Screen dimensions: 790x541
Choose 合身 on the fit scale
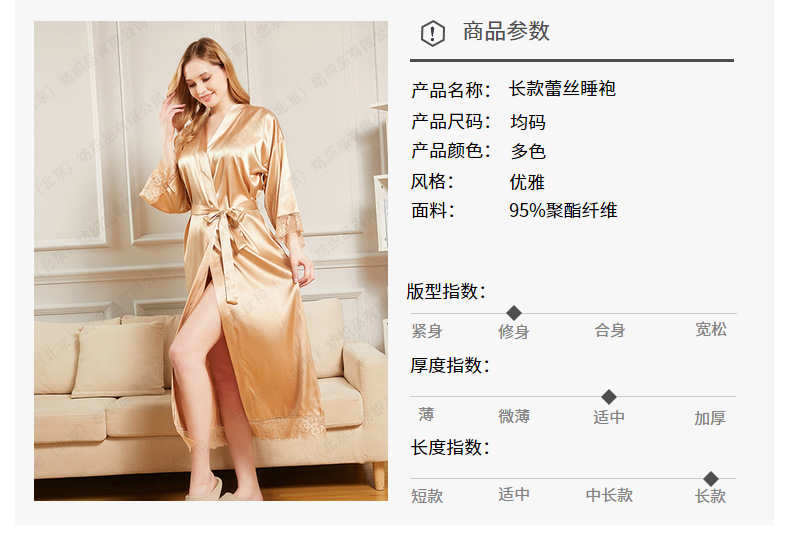pyautogui.click(x=610, y=330)
